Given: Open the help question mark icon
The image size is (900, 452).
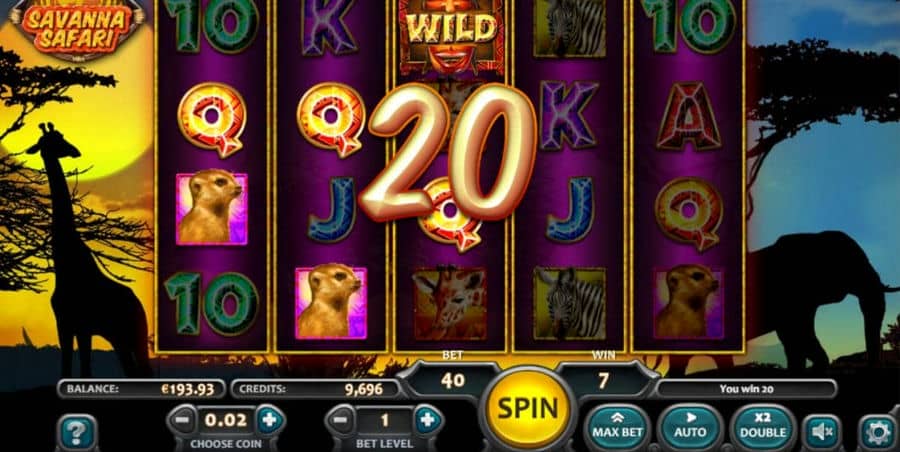Looking at the screenshot, I should point(77,432).
